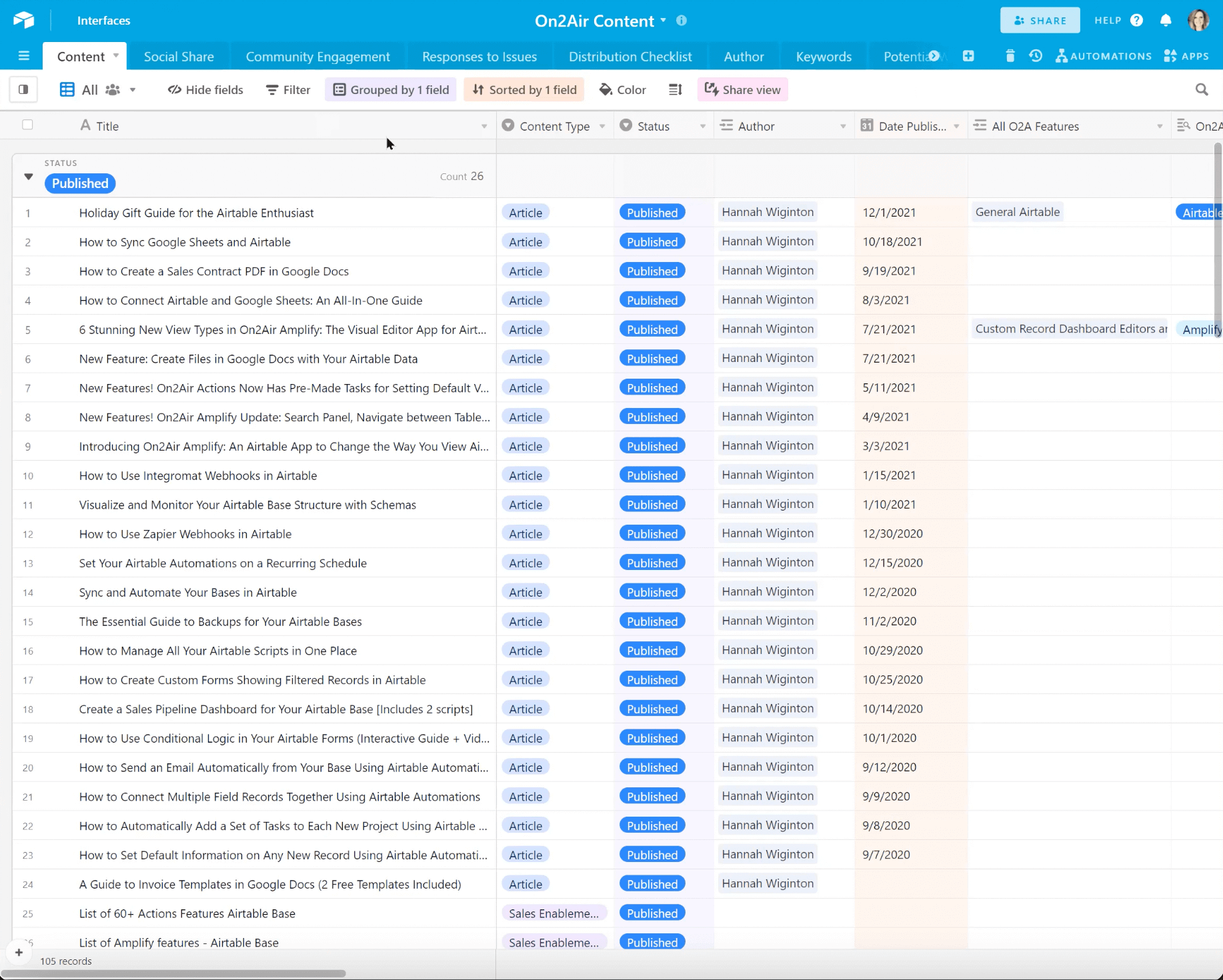Click the Article tag in row 9
Image resolution: width=1223 pixels, height=980 pixels.
[525, 446]
